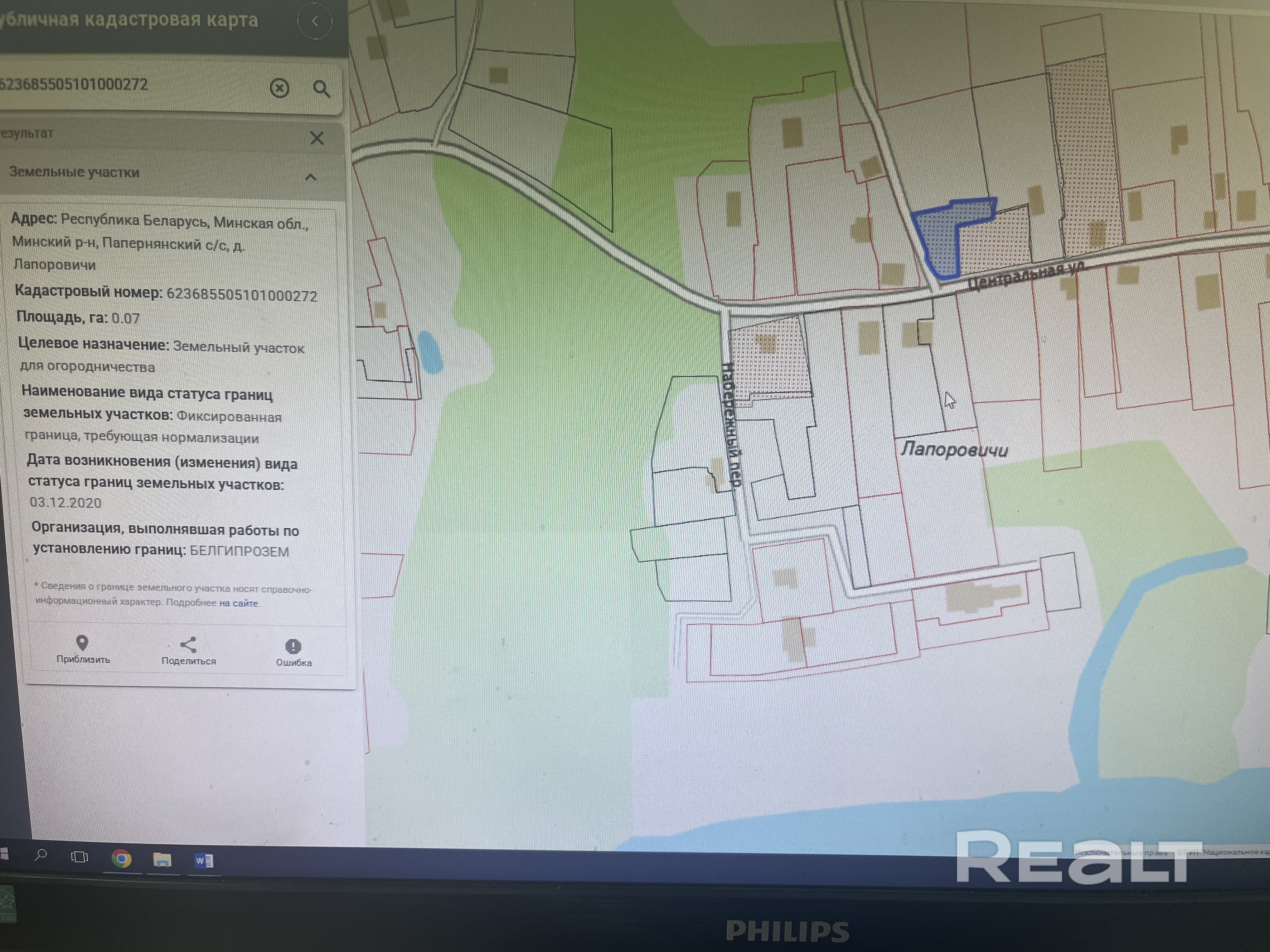Click the Поделиться share icon
1270x952 pixels.
click(x=188, y=644)
